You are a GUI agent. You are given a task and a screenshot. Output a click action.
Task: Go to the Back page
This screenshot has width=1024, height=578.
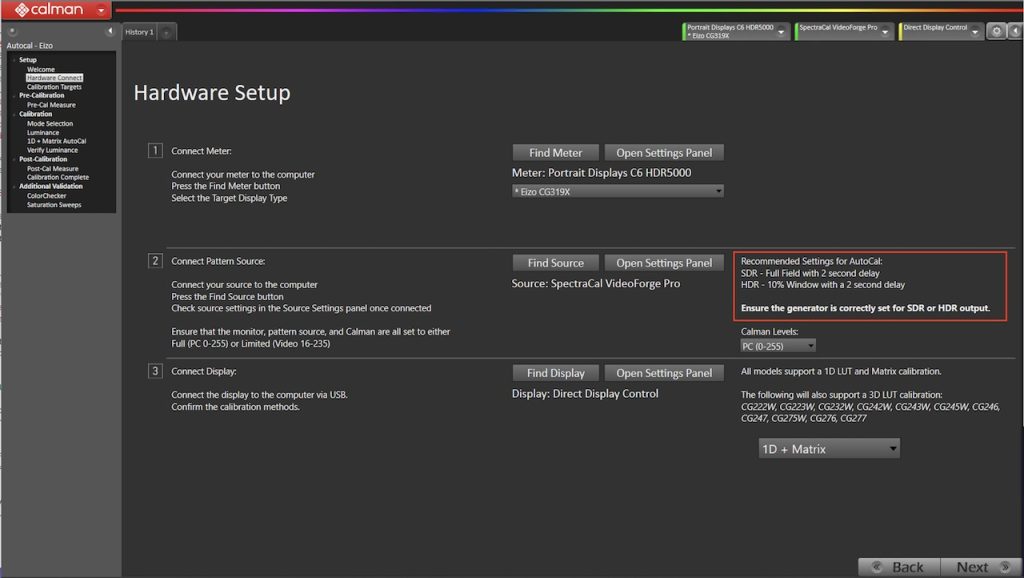pos(899,567)
